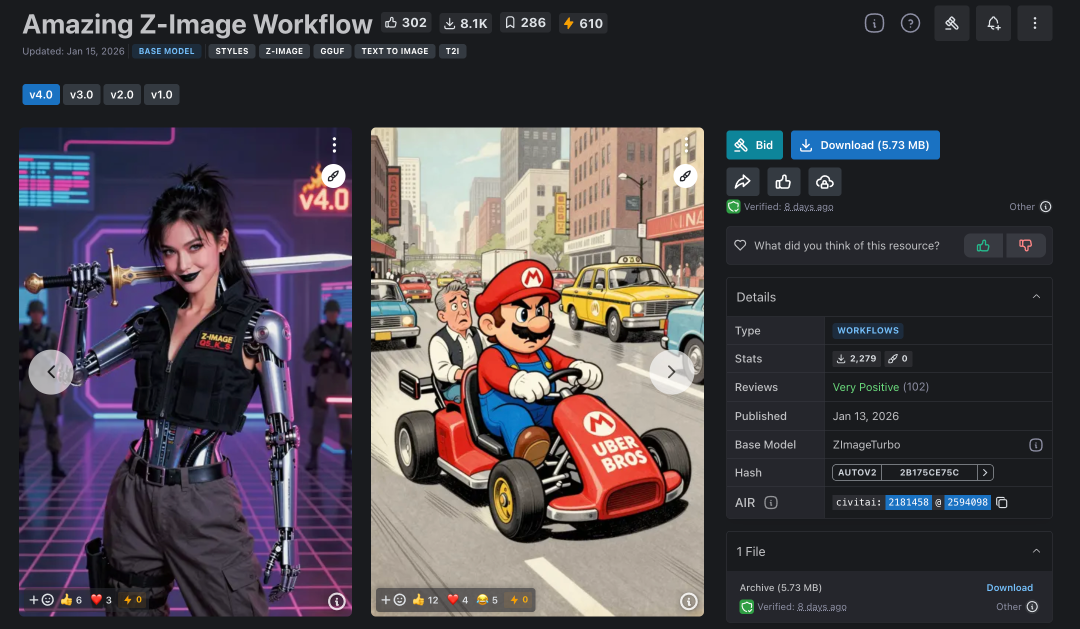Toggle thumbs-up reaction showing 12

[424, 600]
